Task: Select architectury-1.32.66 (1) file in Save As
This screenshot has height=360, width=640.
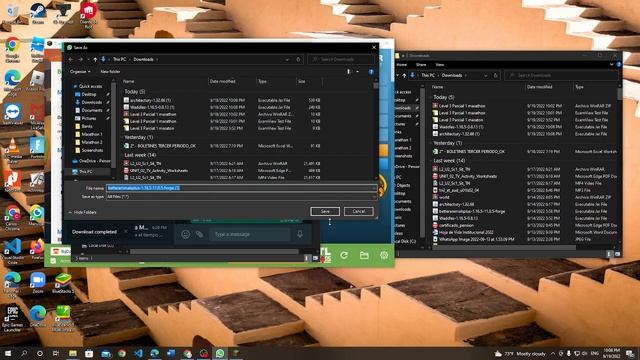Action: coord(150,100)
